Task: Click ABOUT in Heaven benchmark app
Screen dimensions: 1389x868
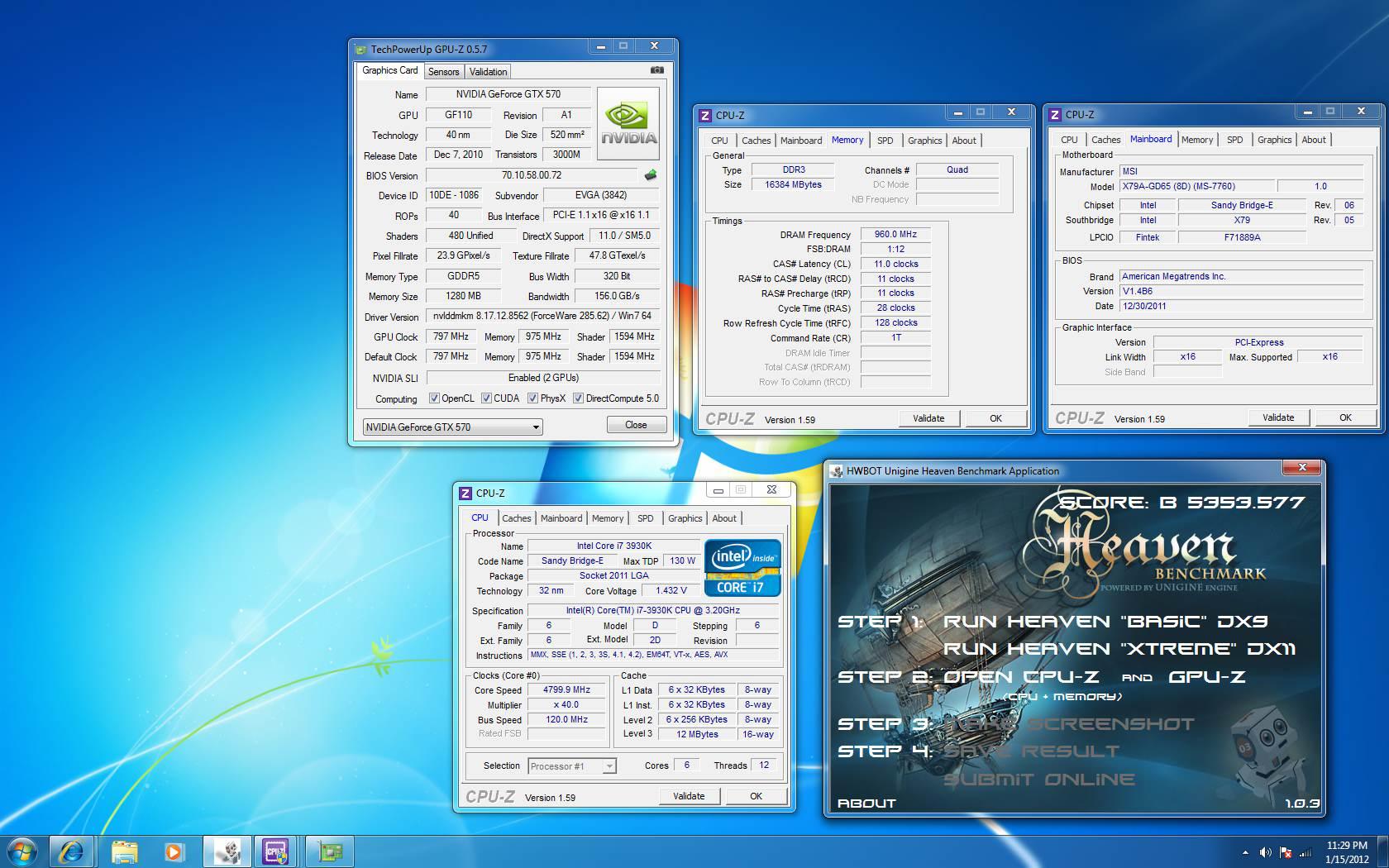Action: 866,803
